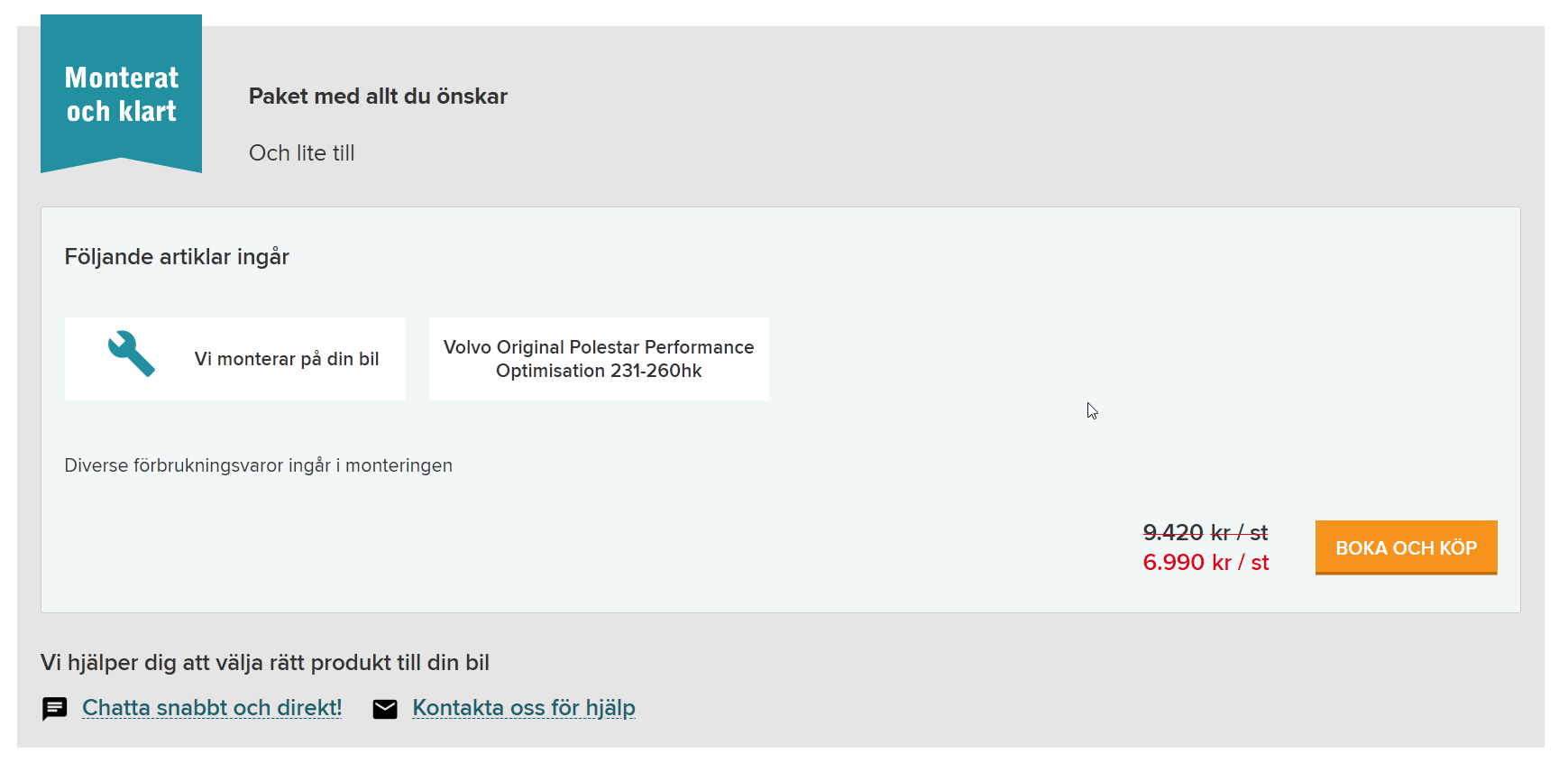Open the Kontakta oss för hjälp link
1568x763 pixels.
click(x=524, y=708)
